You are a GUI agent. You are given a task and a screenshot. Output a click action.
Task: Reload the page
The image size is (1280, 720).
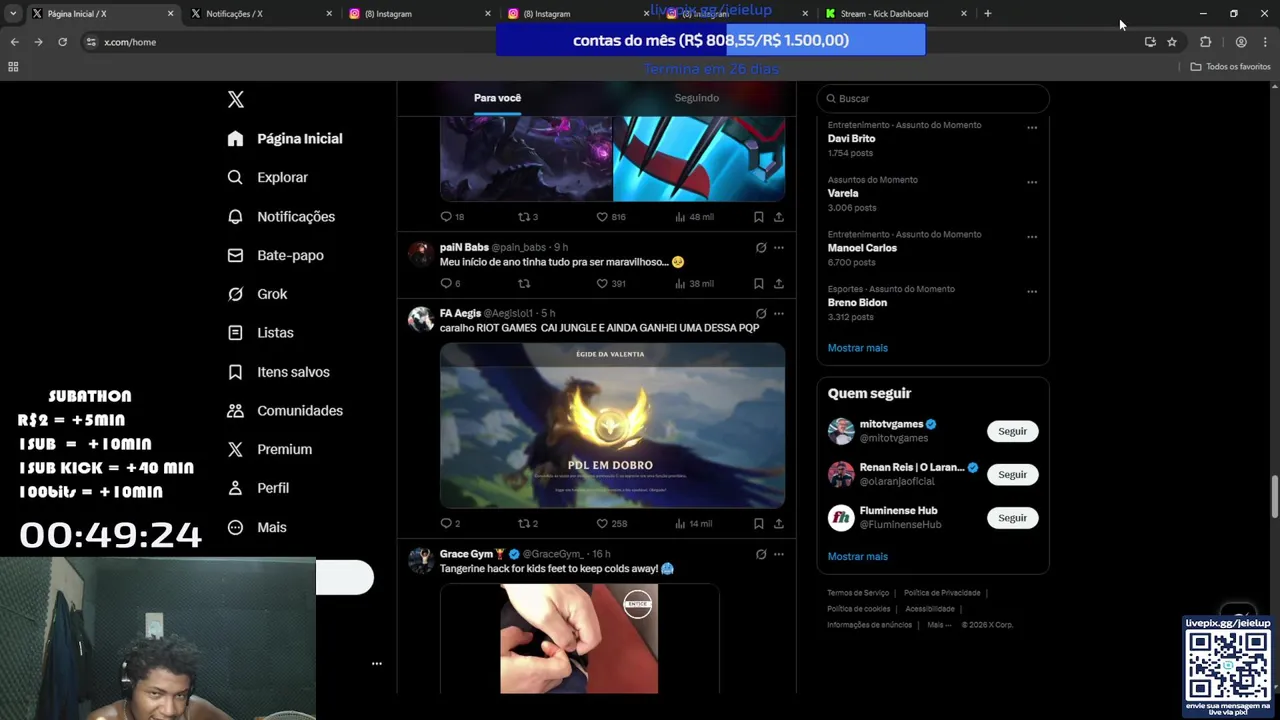tap(62, 42)
